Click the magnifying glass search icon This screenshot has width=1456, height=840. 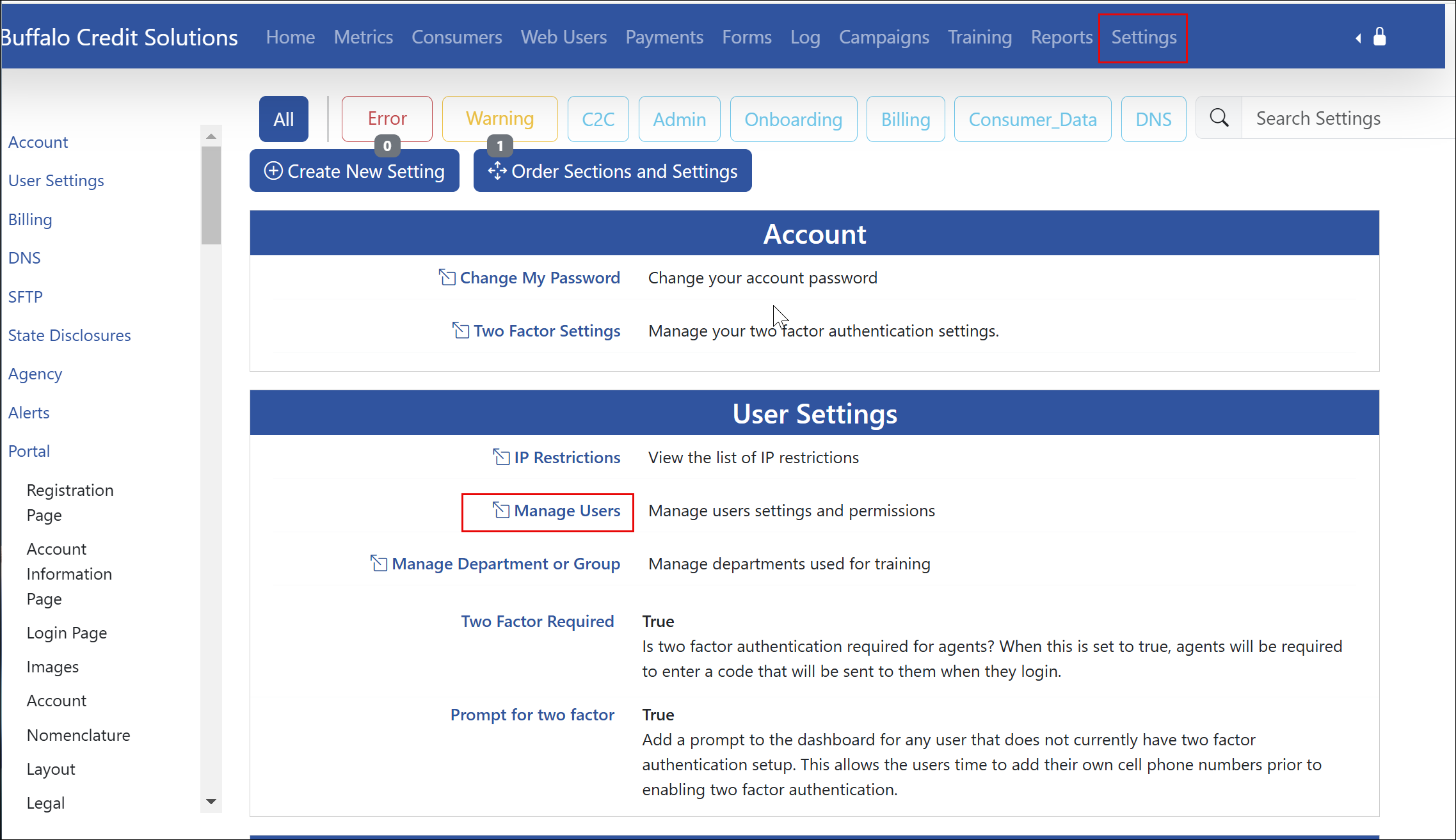pyautogui.click(x=1219, y=118)
